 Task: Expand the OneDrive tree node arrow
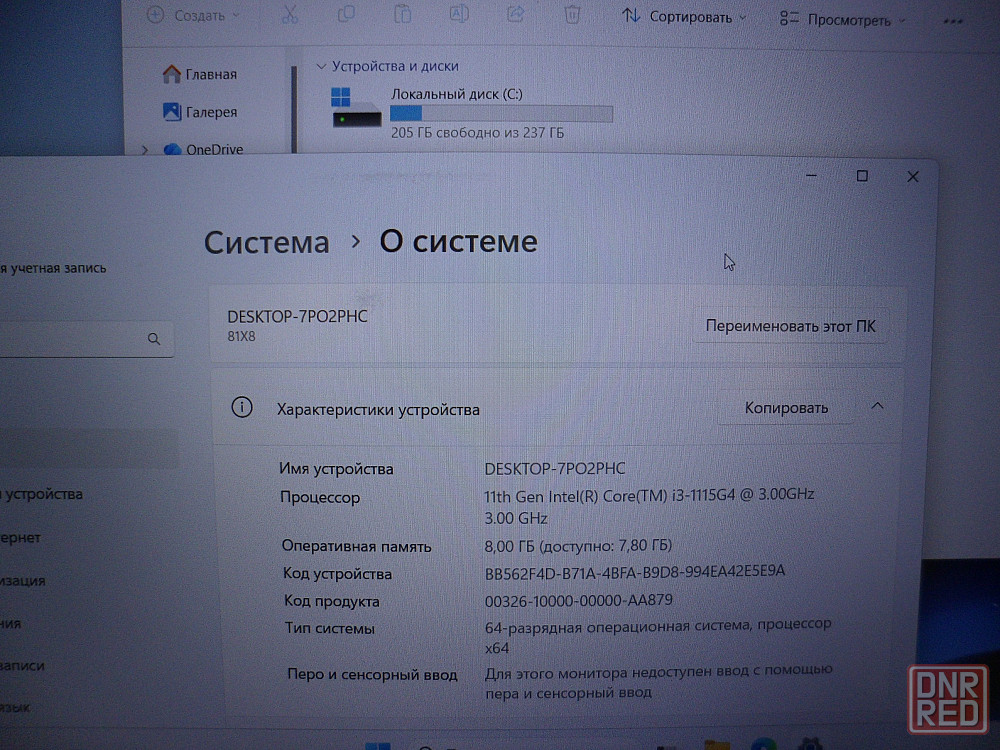point(145,150)
